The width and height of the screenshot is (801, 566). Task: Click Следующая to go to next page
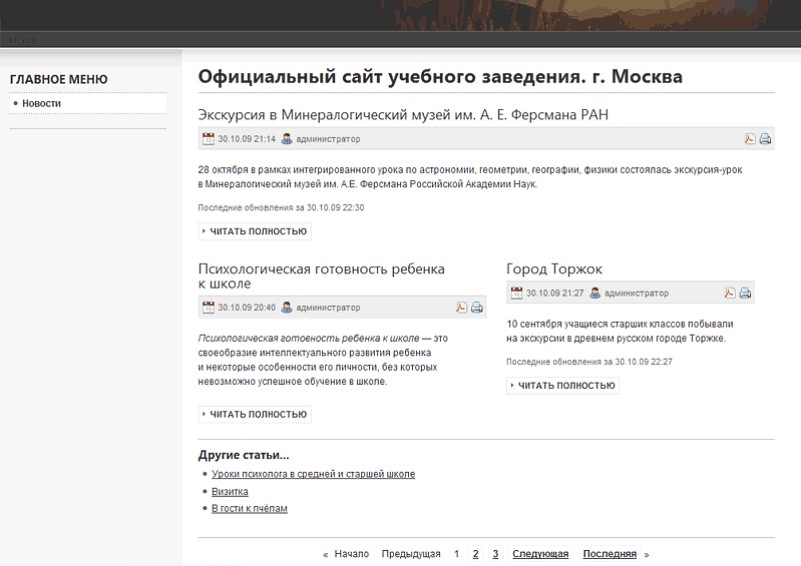pyautogui.click(x=540, y=554)
